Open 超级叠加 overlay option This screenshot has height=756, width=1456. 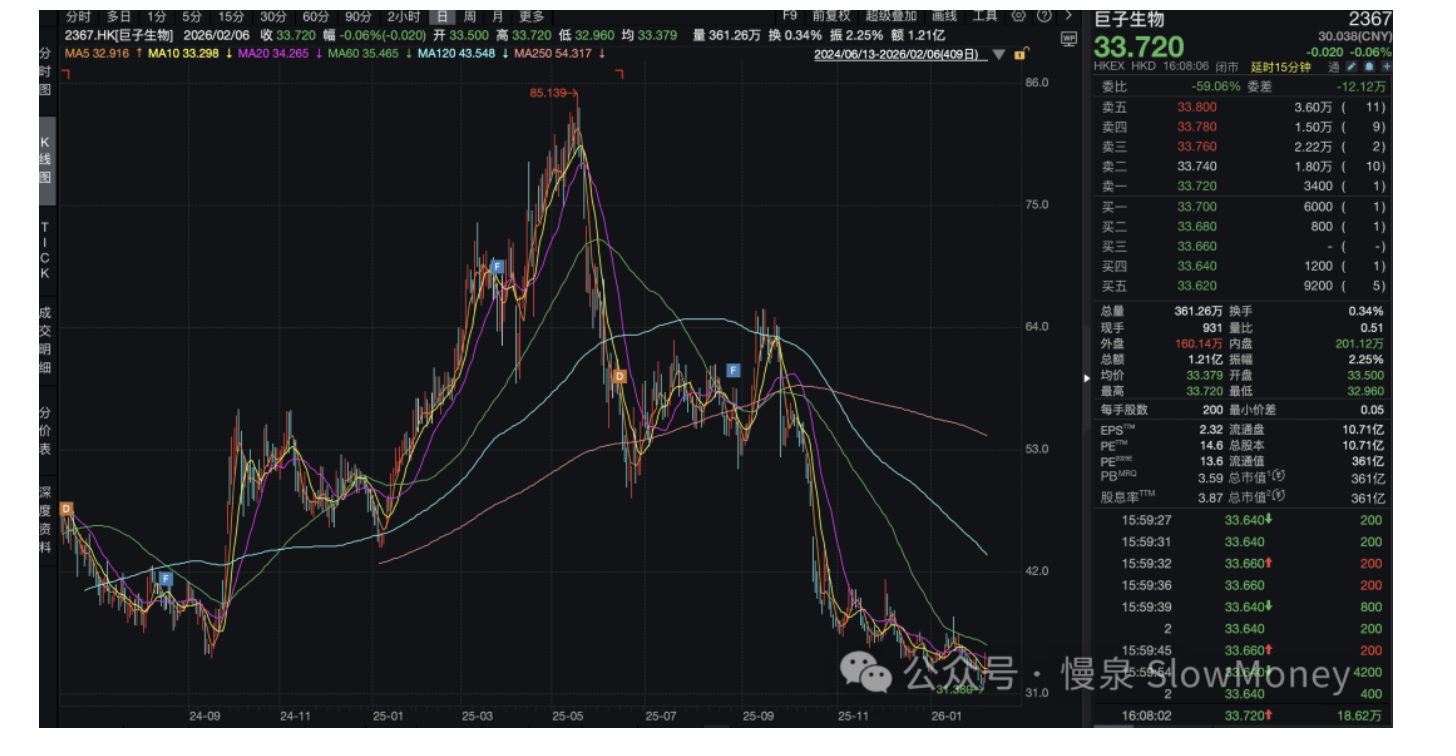pos(891,16)
